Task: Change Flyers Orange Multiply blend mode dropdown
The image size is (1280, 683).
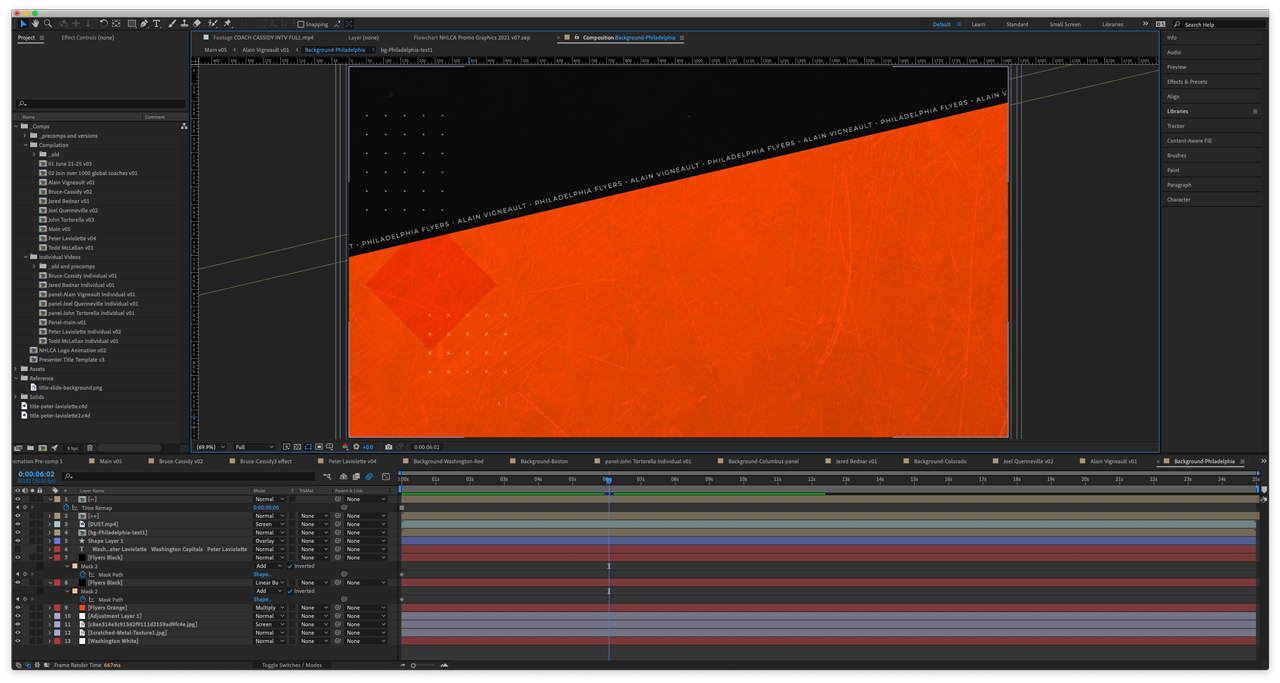Action: 269,608
